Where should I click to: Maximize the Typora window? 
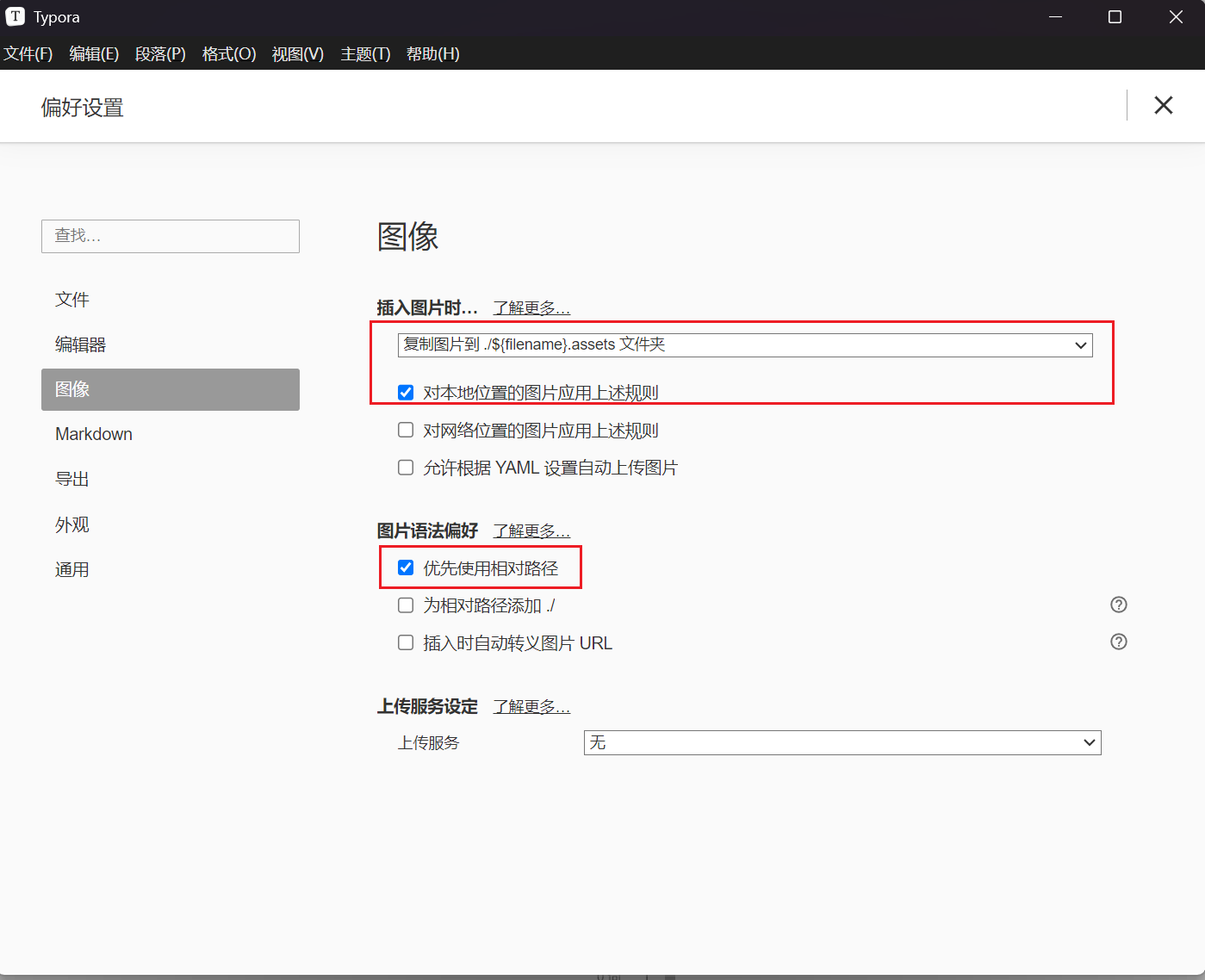1115,17
